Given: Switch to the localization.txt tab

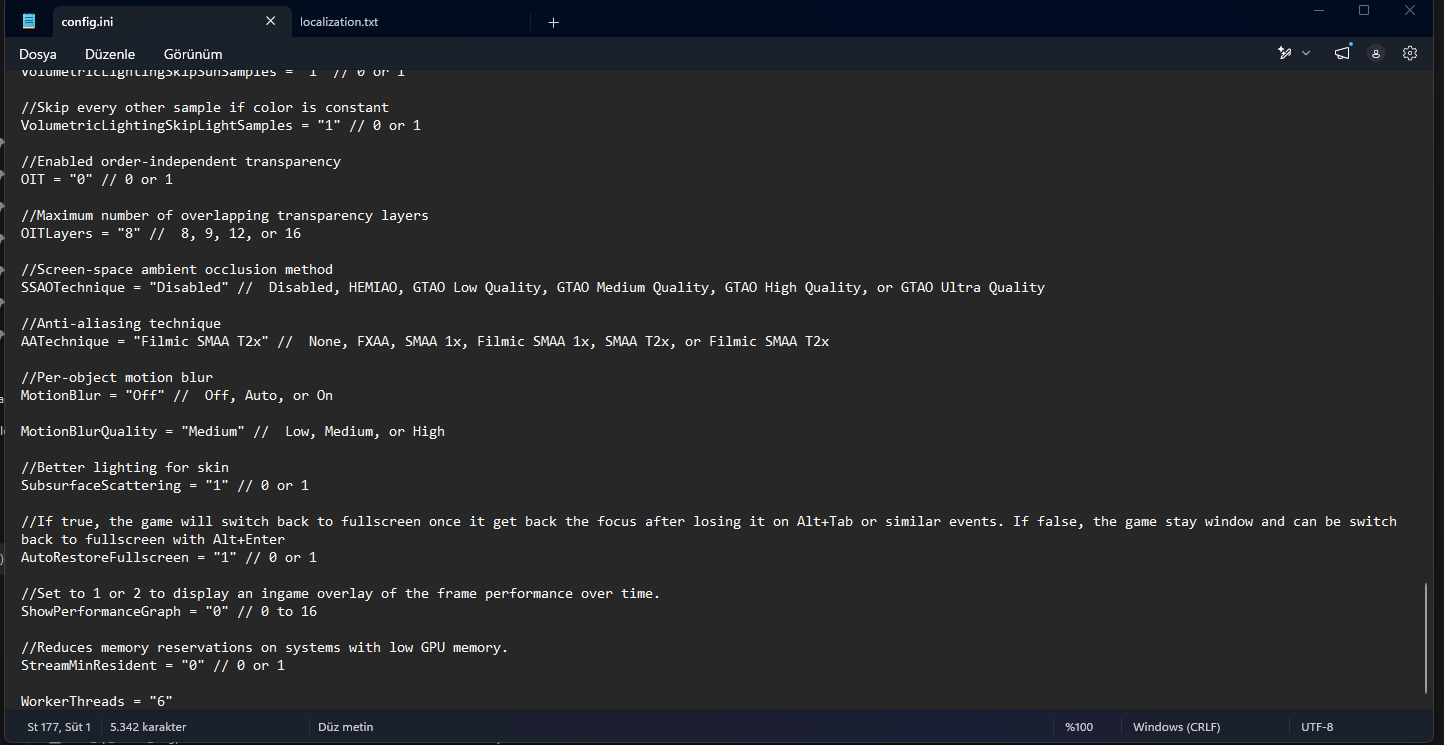Looking at the screenshot, I should [339, 22].
